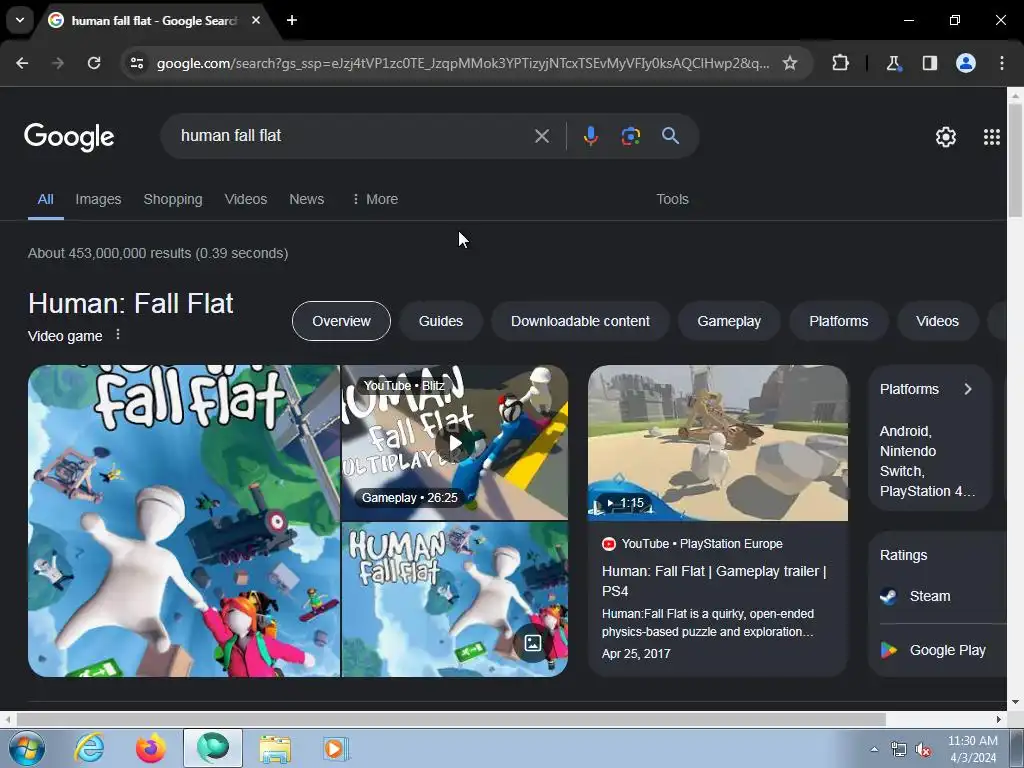The width and height of the screenshot is (1024, 768).
Task: Select the Downloadable content chip
Action: point(580,321)
